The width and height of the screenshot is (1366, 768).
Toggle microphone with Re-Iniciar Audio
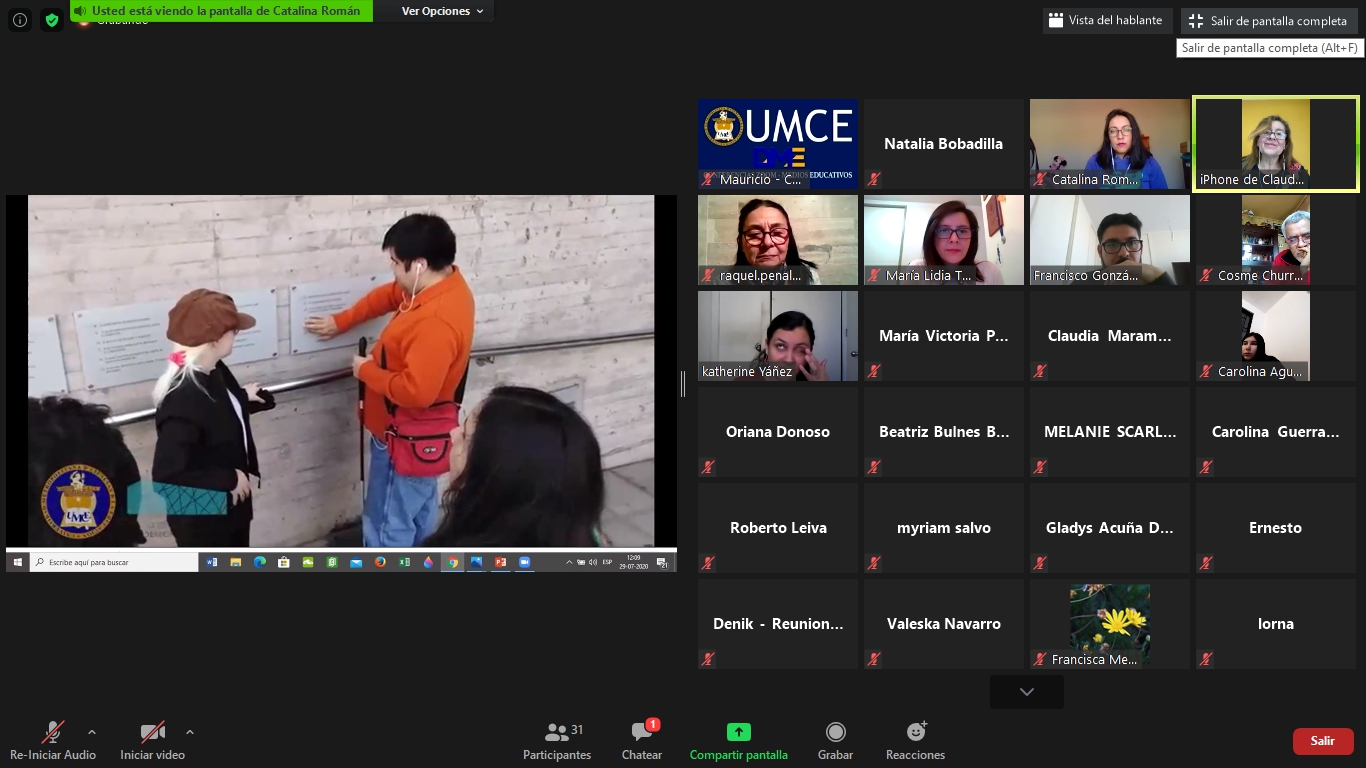click(53, 732)
